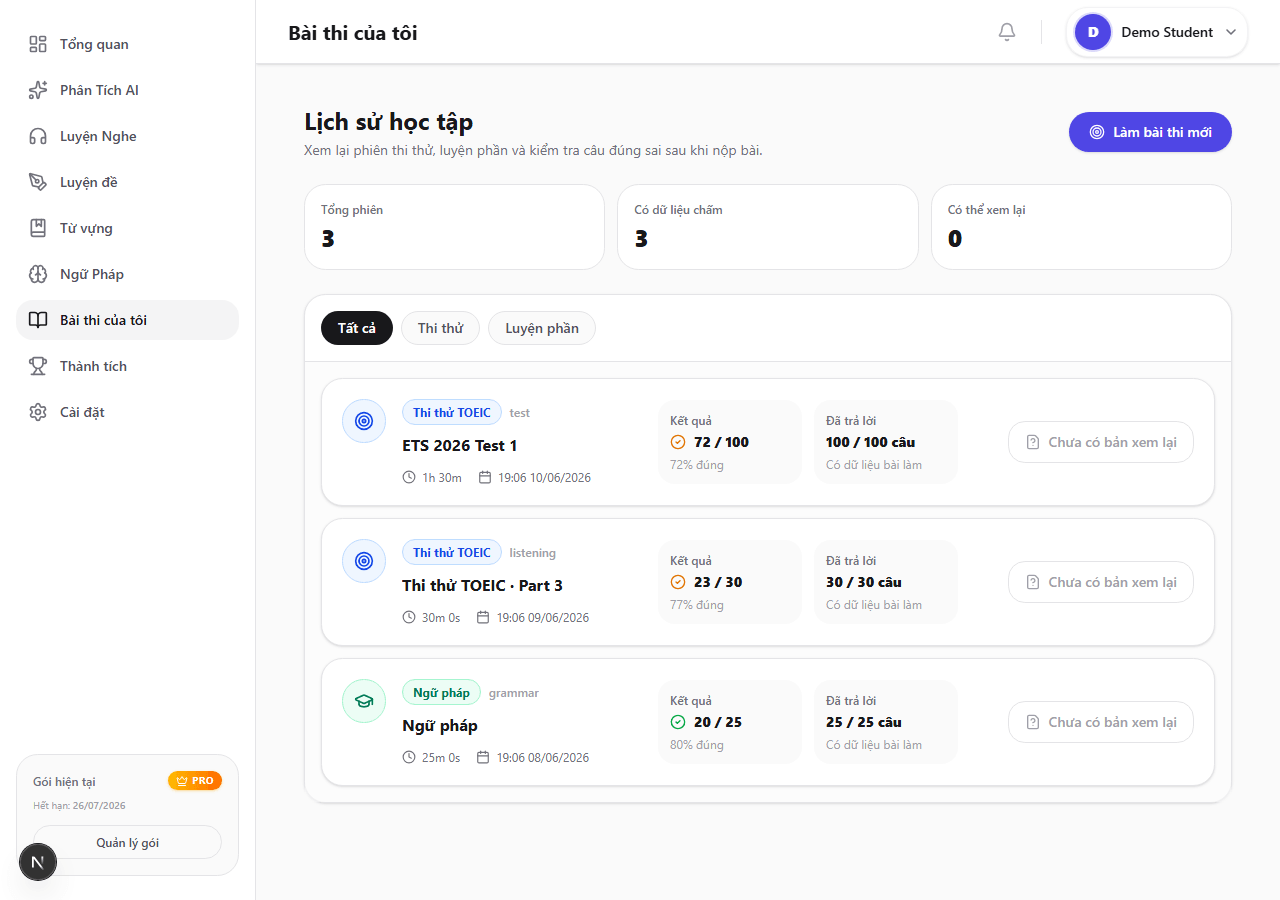Click the ETS 2026 Test 1 target icon
1280x900 pixels.
(x=364, y=421)
